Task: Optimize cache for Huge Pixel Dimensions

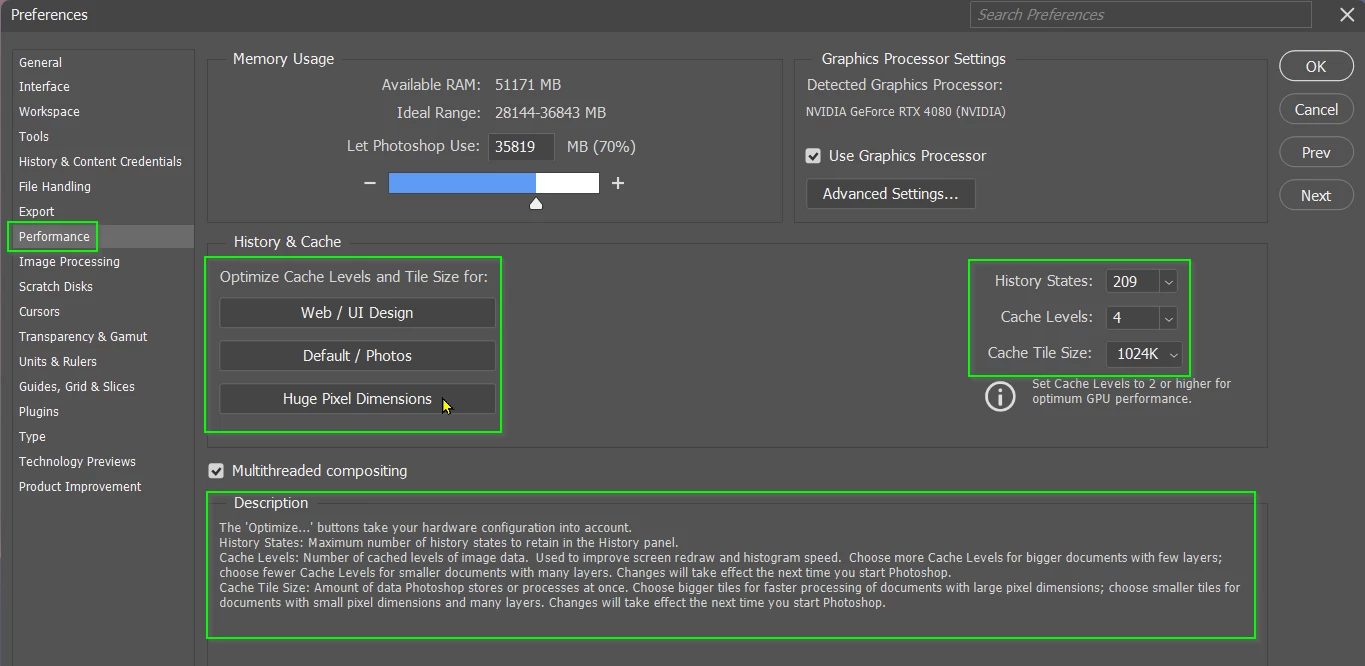Action: (x=357, y=399)
